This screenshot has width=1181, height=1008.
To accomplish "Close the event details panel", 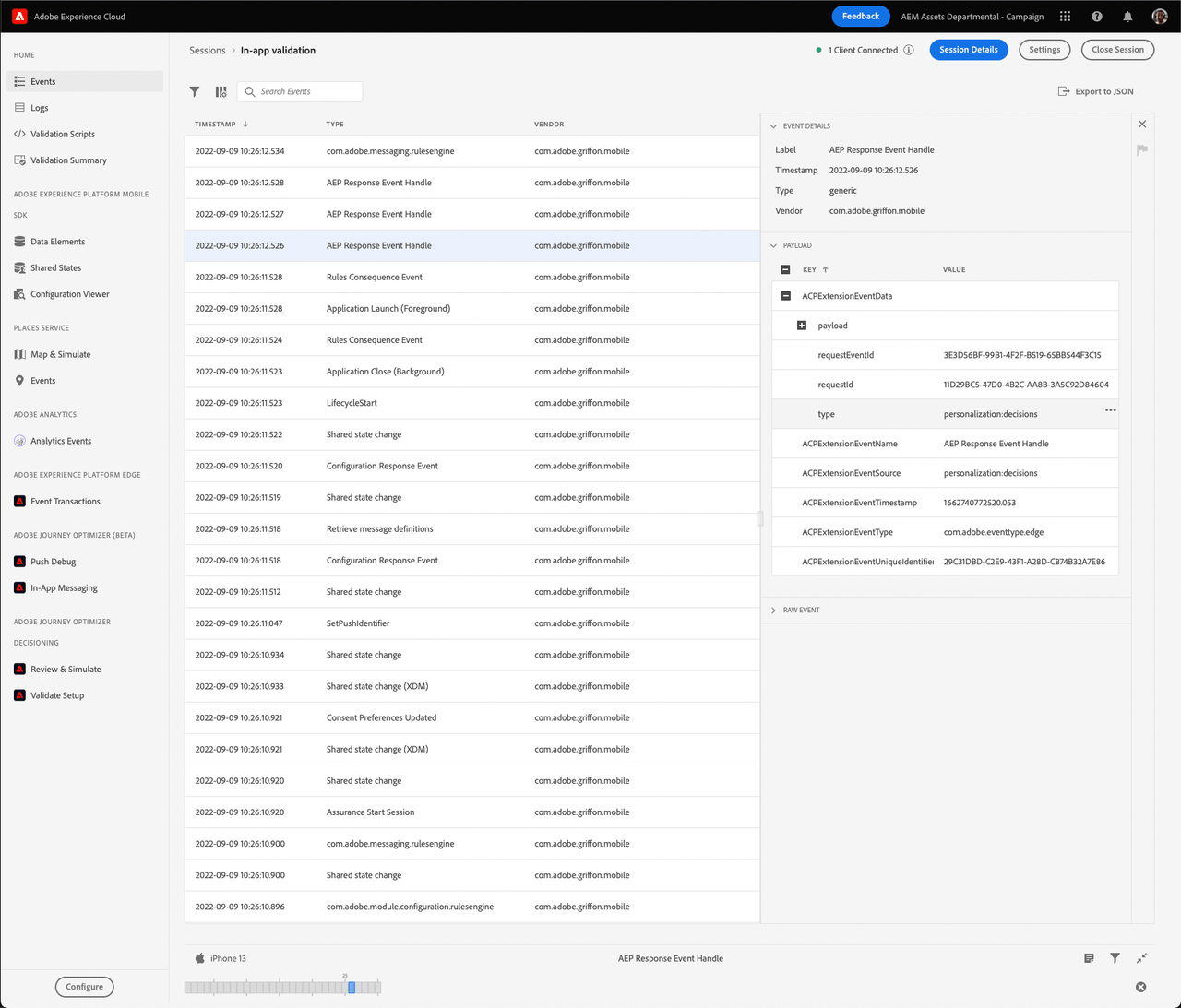I will pos(1142,124).
